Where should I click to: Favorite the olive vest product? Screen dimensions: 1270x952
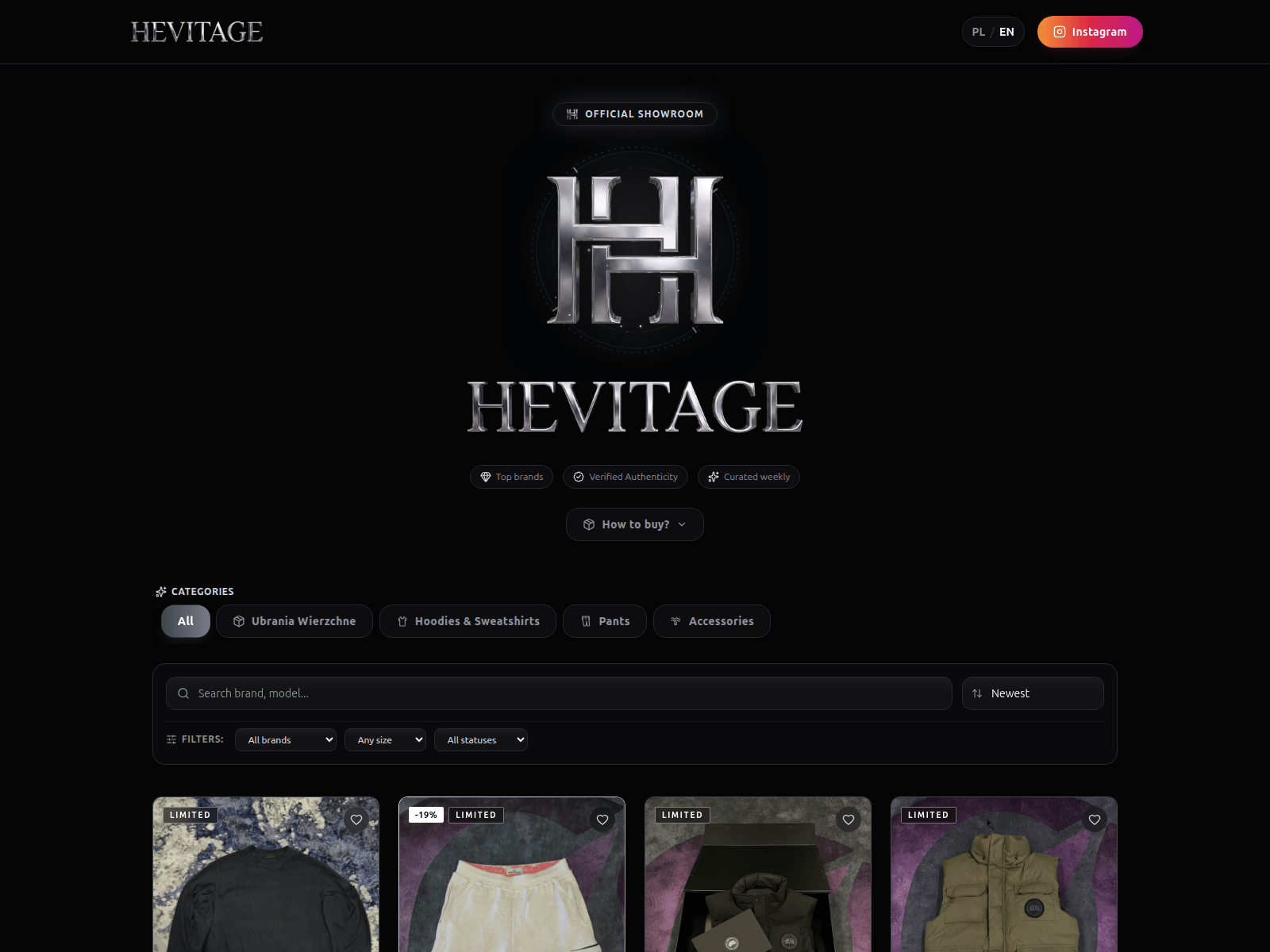(x=1095, y=820)
